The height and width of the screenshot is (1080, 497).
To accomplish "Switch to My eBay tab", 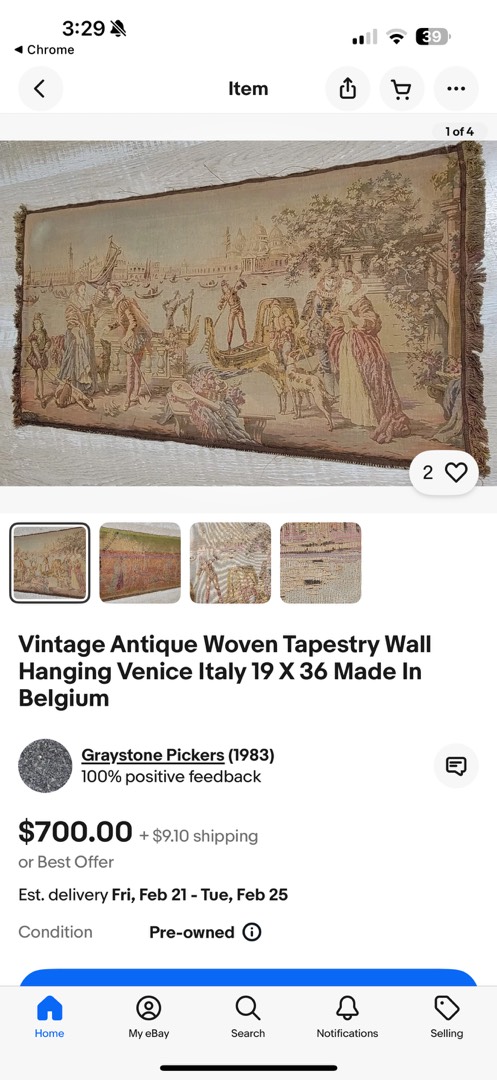I will coord(149,1017).
